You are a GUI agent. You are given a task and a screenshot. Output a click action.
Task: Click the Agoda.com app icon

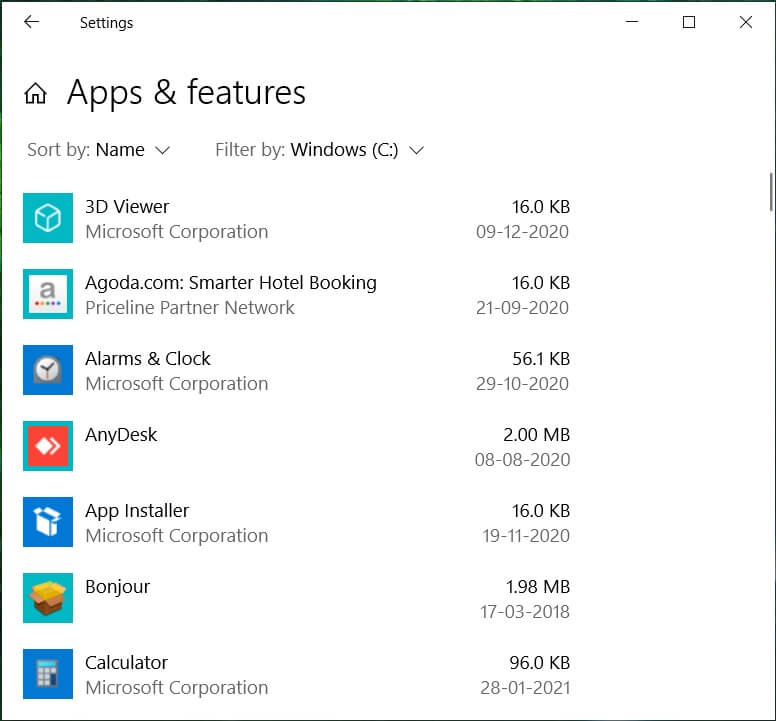(48, 294)
